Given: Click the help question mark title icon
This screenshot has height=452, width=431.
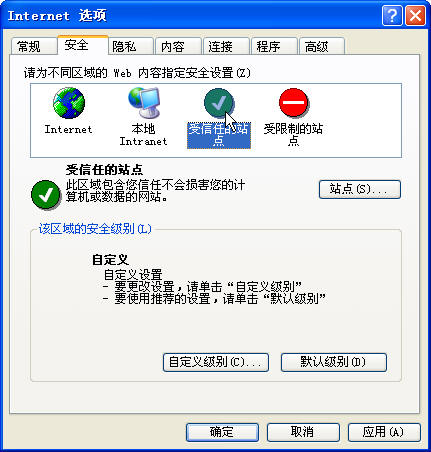Looking at the screenshot, I should (x=392, y=15).
